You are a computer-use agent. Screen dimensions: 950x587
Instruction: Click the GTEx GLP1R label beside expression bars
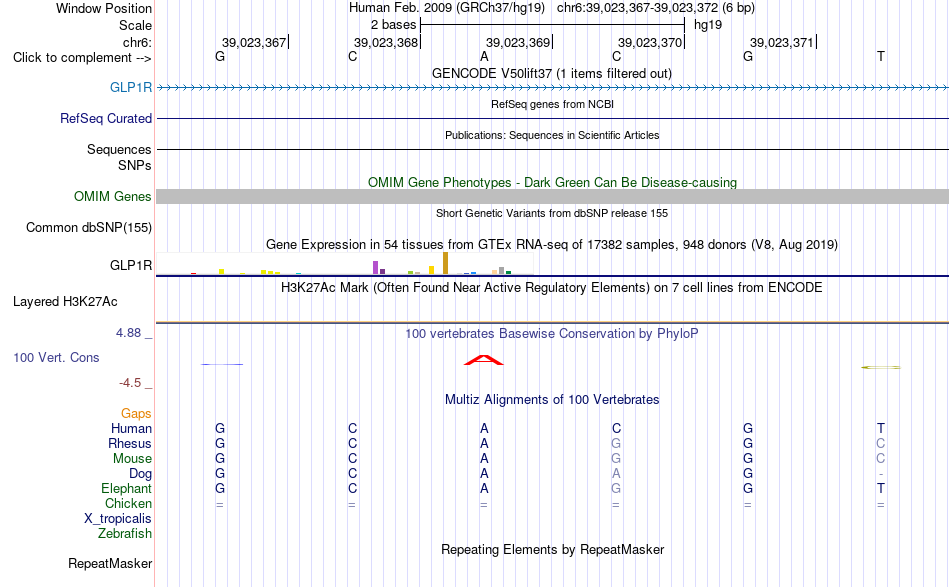131,265
